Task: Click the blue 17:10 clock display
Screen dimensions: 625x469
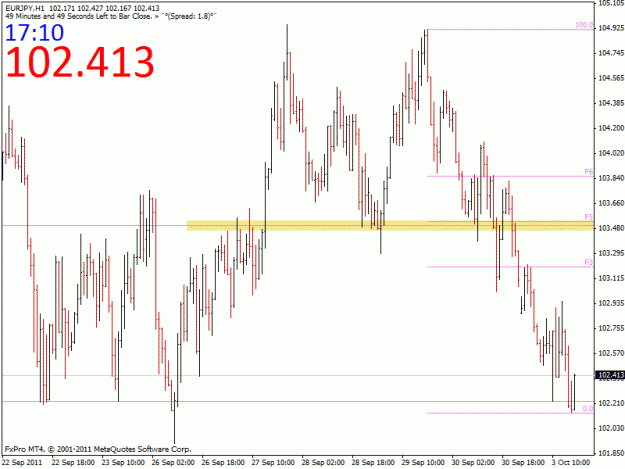Action: 34,33
